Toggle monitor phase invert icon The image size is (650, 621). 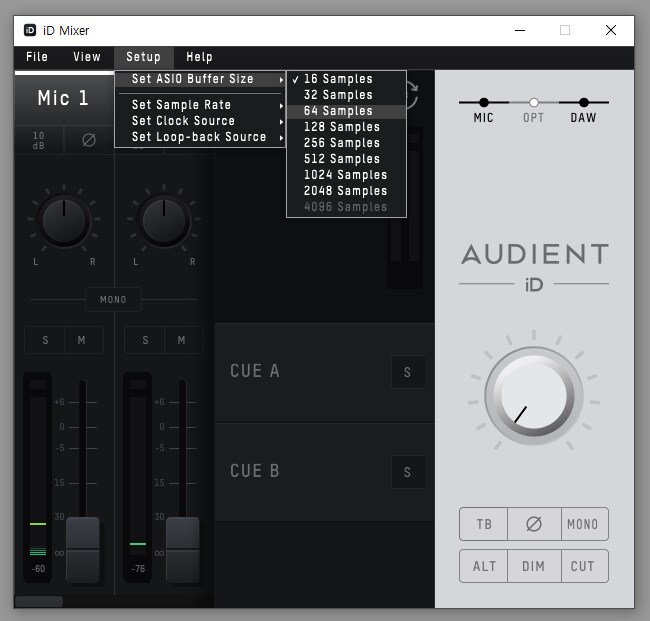(534, 524)
